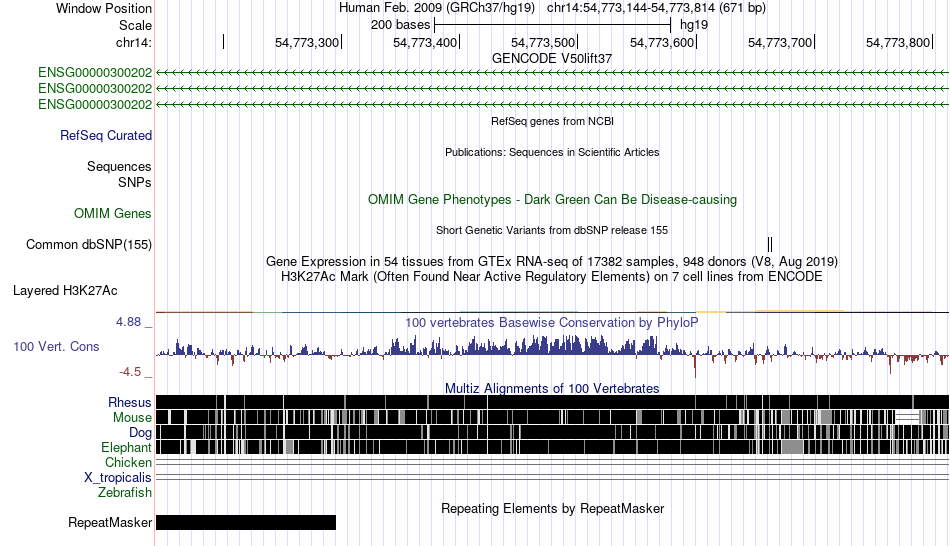950x546 pixels.
Task: Click the hg19 label beside the scale bar
Action: [x=694, y=25]
